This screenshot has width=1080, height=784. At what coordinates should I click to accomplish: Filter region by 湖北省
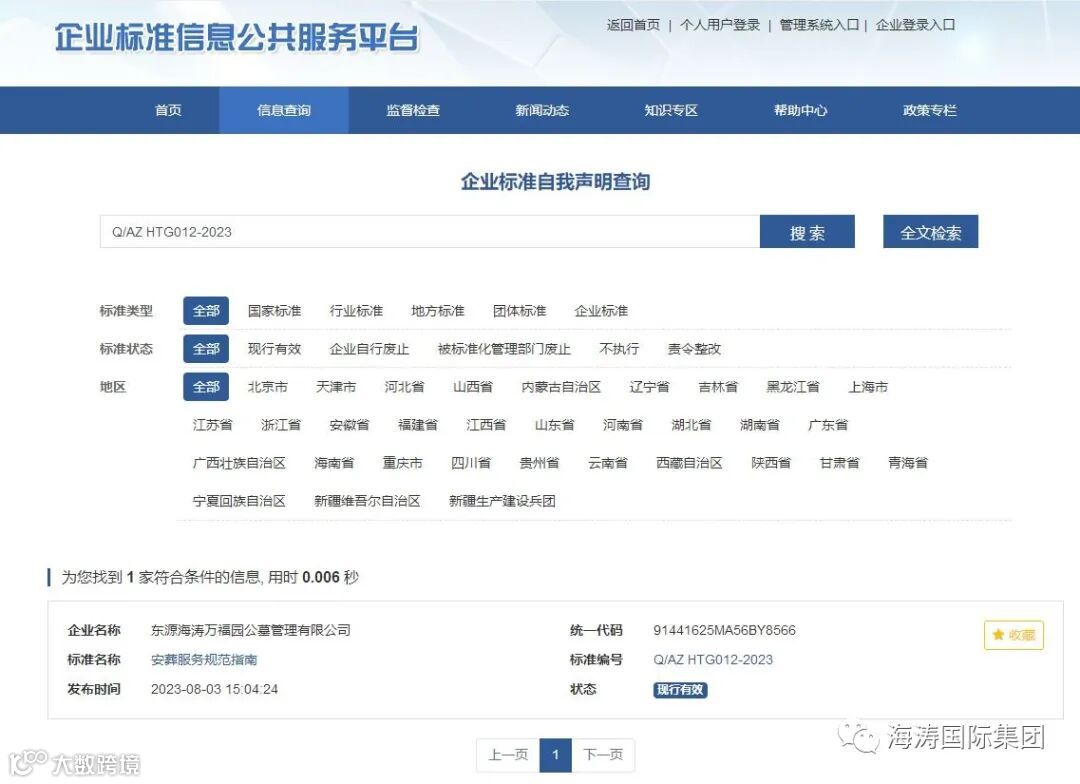691,424
